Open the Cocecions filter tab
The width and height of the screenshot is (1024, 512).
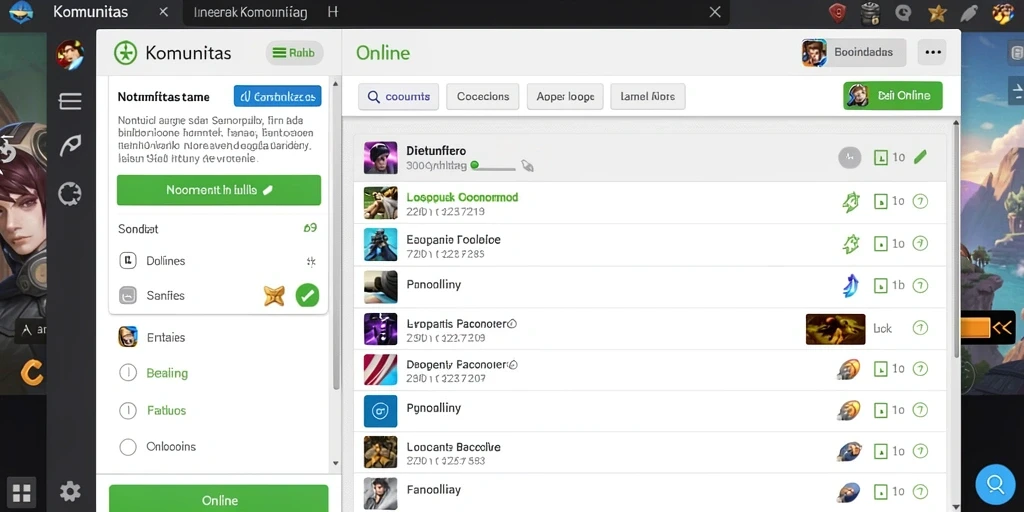coord(483,97)
